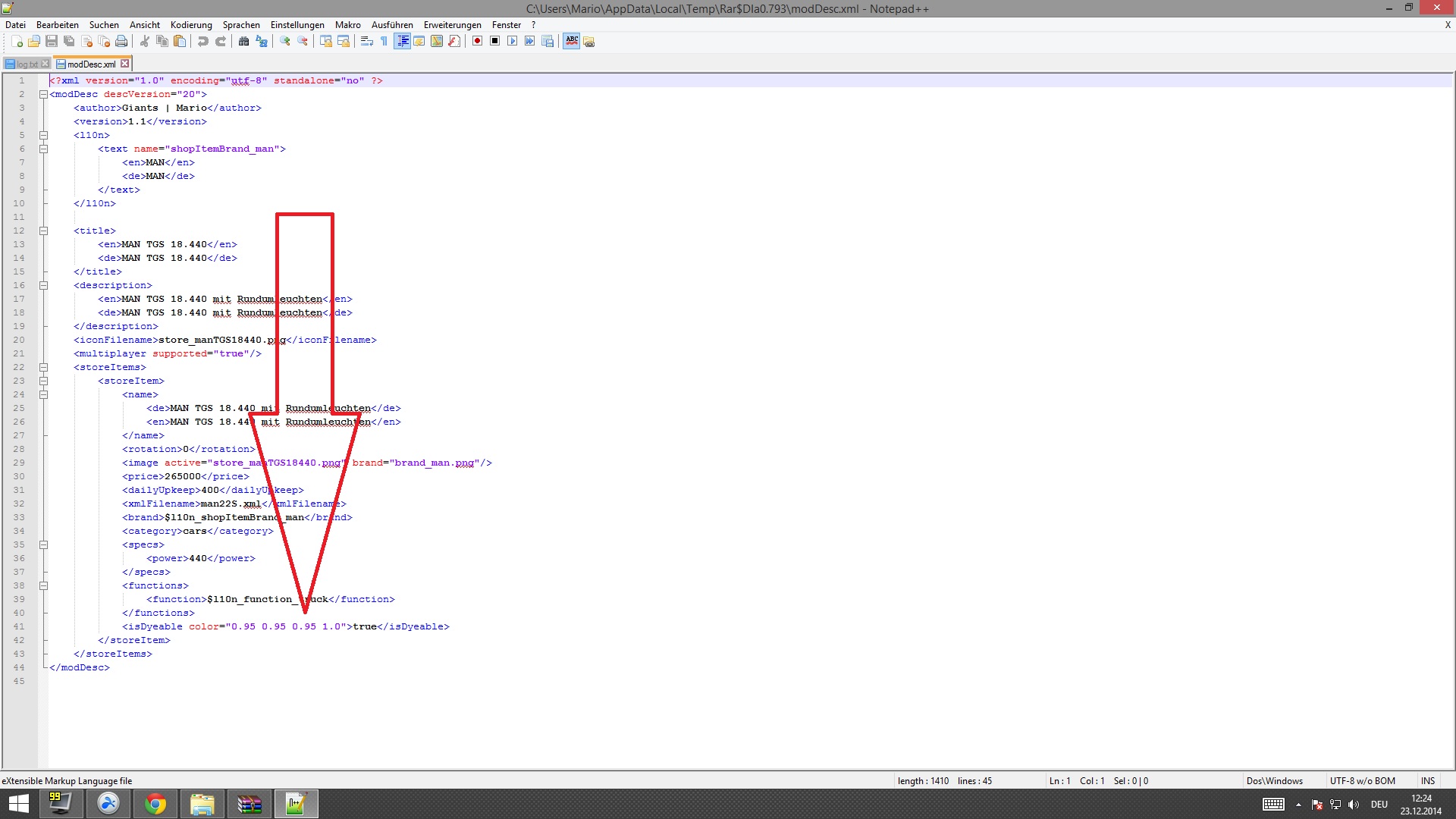Screen dimensions: 1456x819
Task: Click the New file toolbar icon
Action: click(x=17, y=41)
